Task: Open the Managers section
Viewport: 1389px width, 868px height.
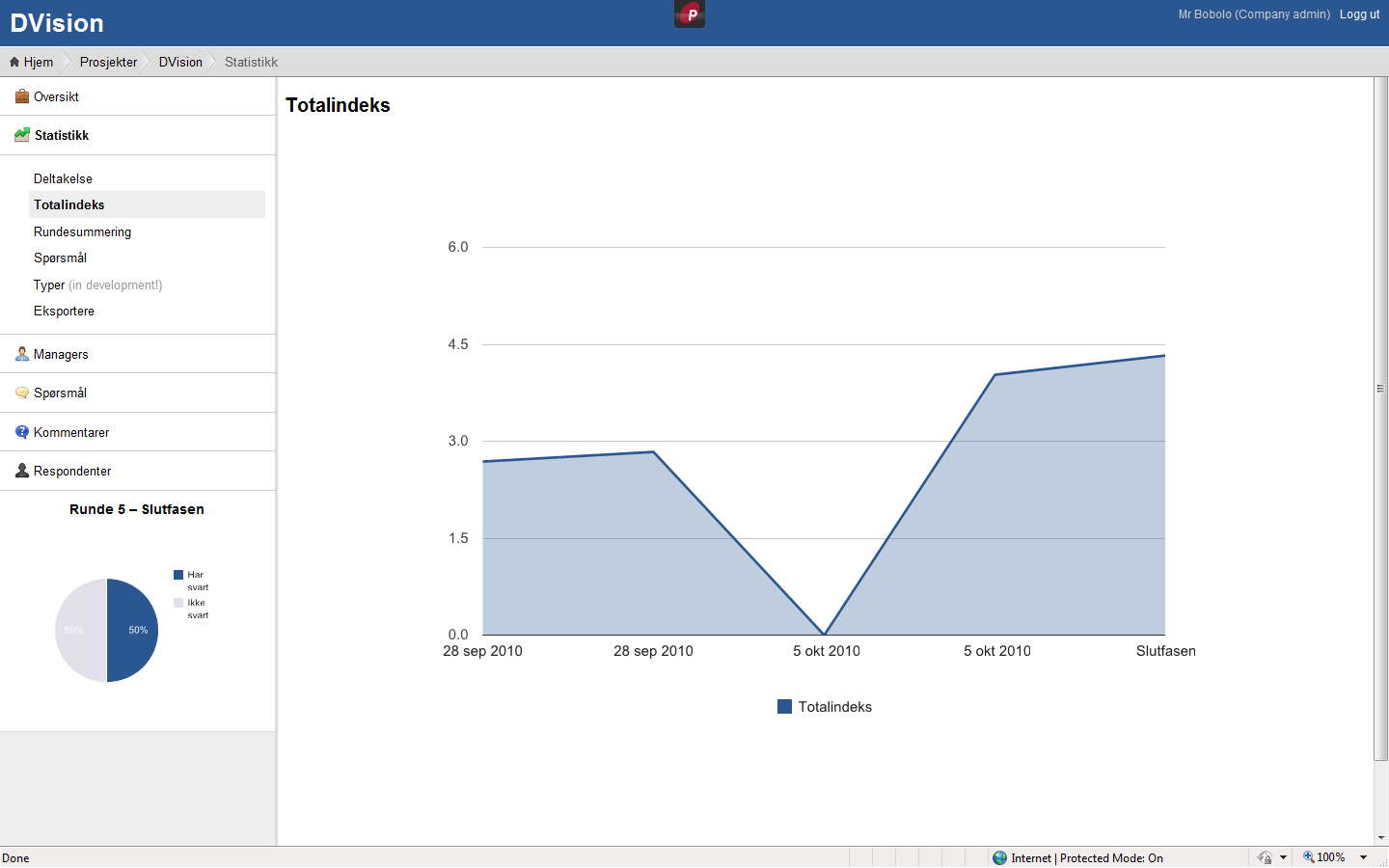Action: click(137, 354)
